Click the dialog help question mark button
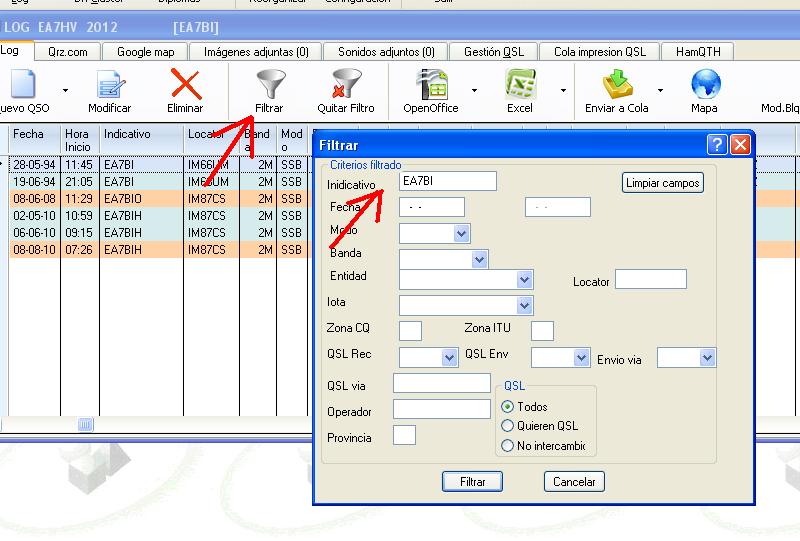The height and width of the screenshot is (541, 800). pyautogui.click(x=716, y=145)
